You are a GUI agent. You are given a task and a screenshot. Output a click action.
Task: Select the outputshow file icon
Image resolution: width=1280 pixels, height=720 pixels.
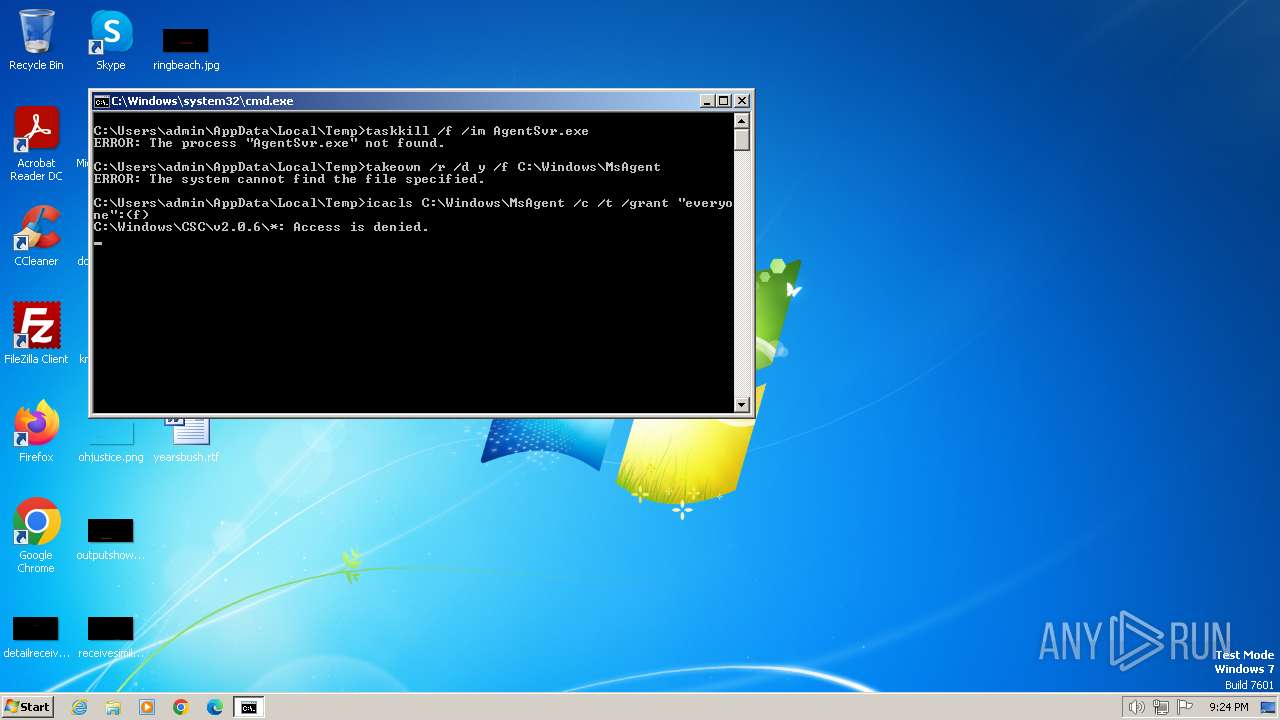click(110, 540)
